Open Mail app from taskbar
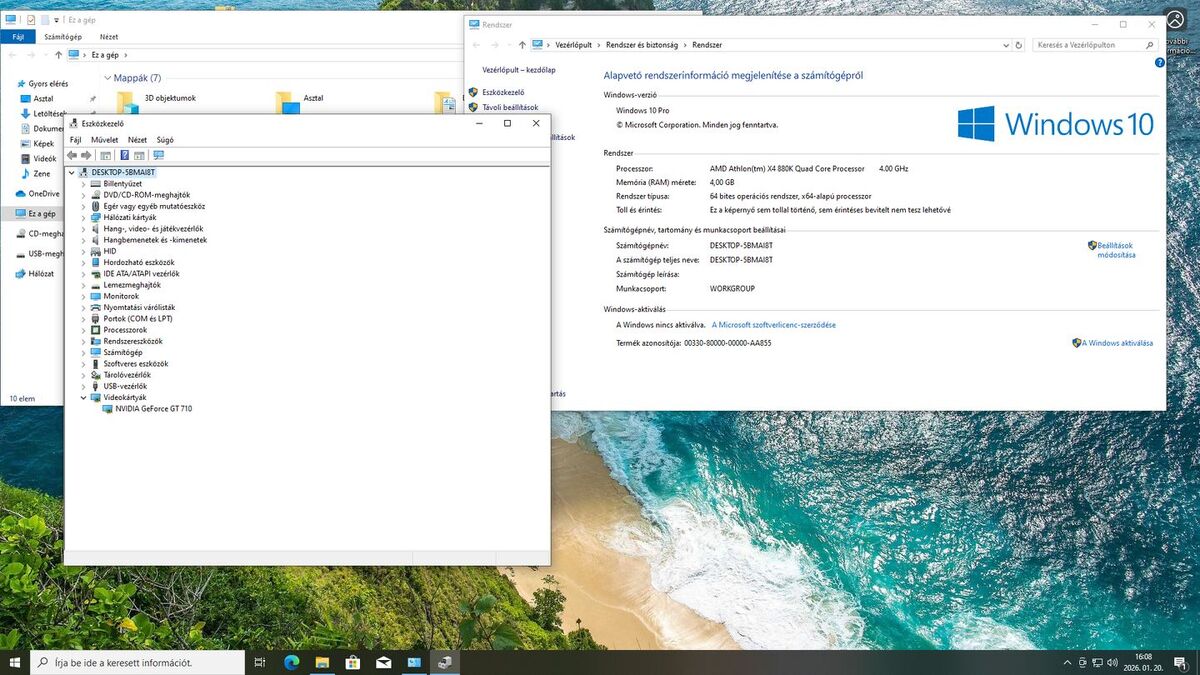Viewport: 1200px width, 675px height. pyautogui.click(x=384, y=662)
